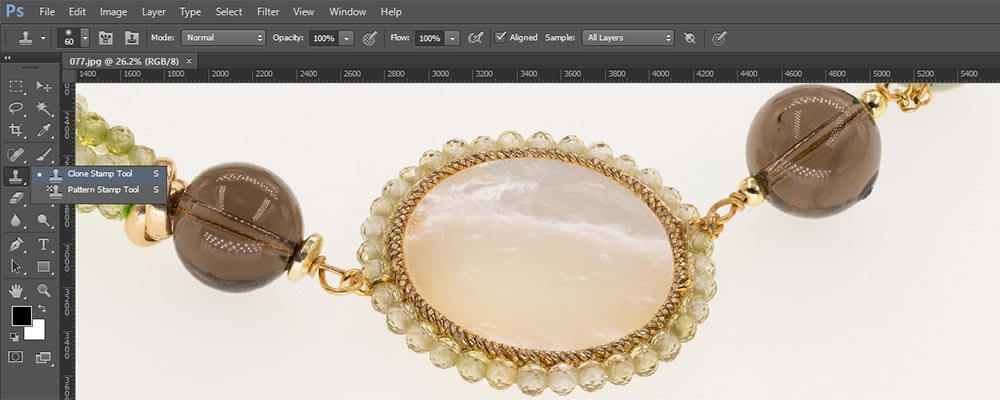Viewport: 1000px width, 400px height.
Task: Select the Rectangle shape tool
Action: (43, 267)
